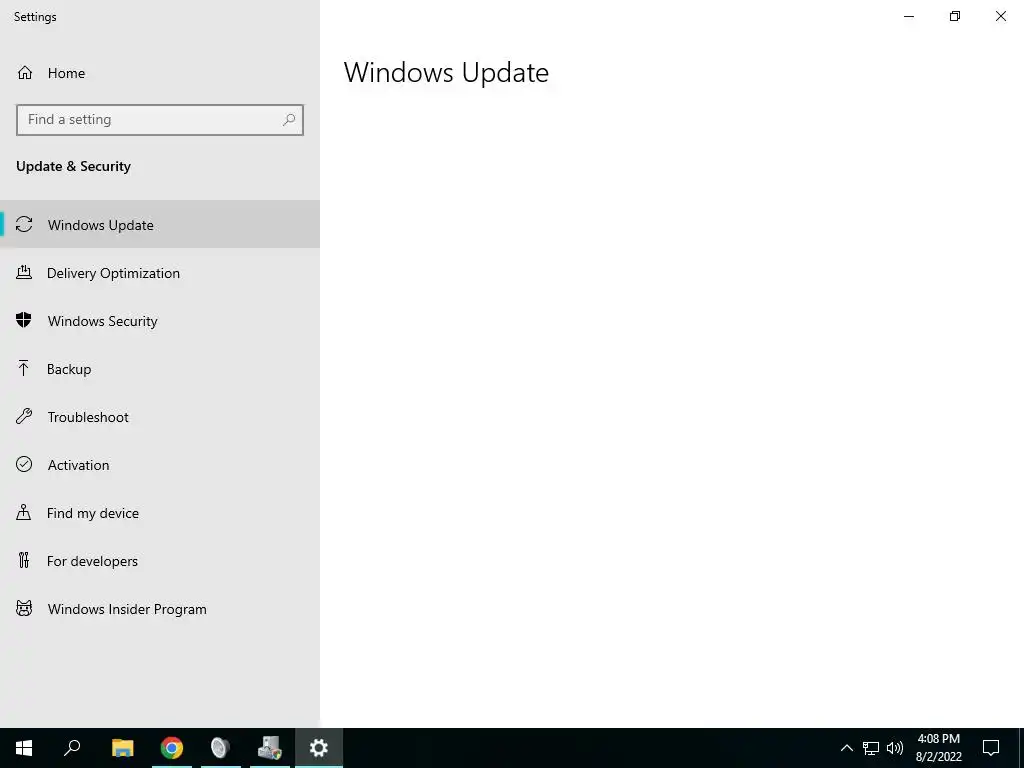Click the Windows Insider cat icon
The width and height of the screenshot is (1024, 768).
(24, 609)
